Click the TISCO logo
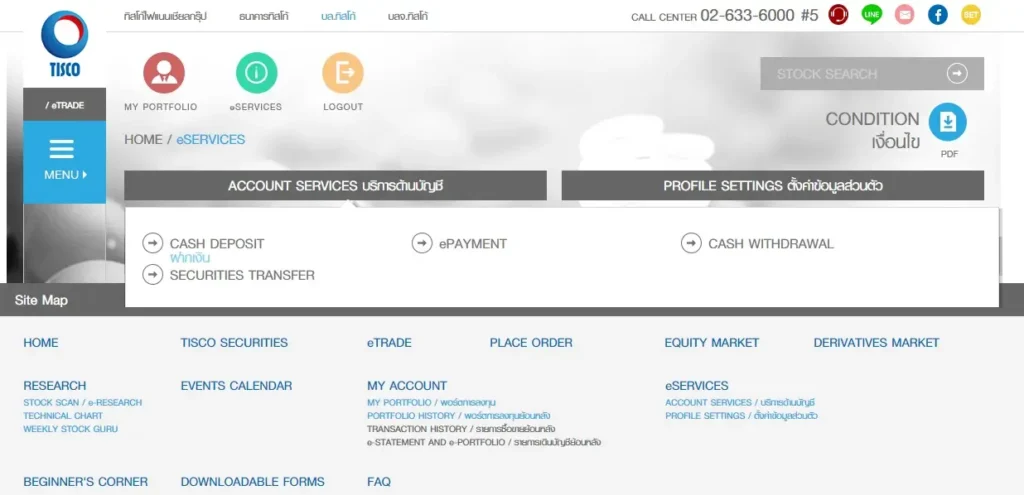 [x=64, y=44]
